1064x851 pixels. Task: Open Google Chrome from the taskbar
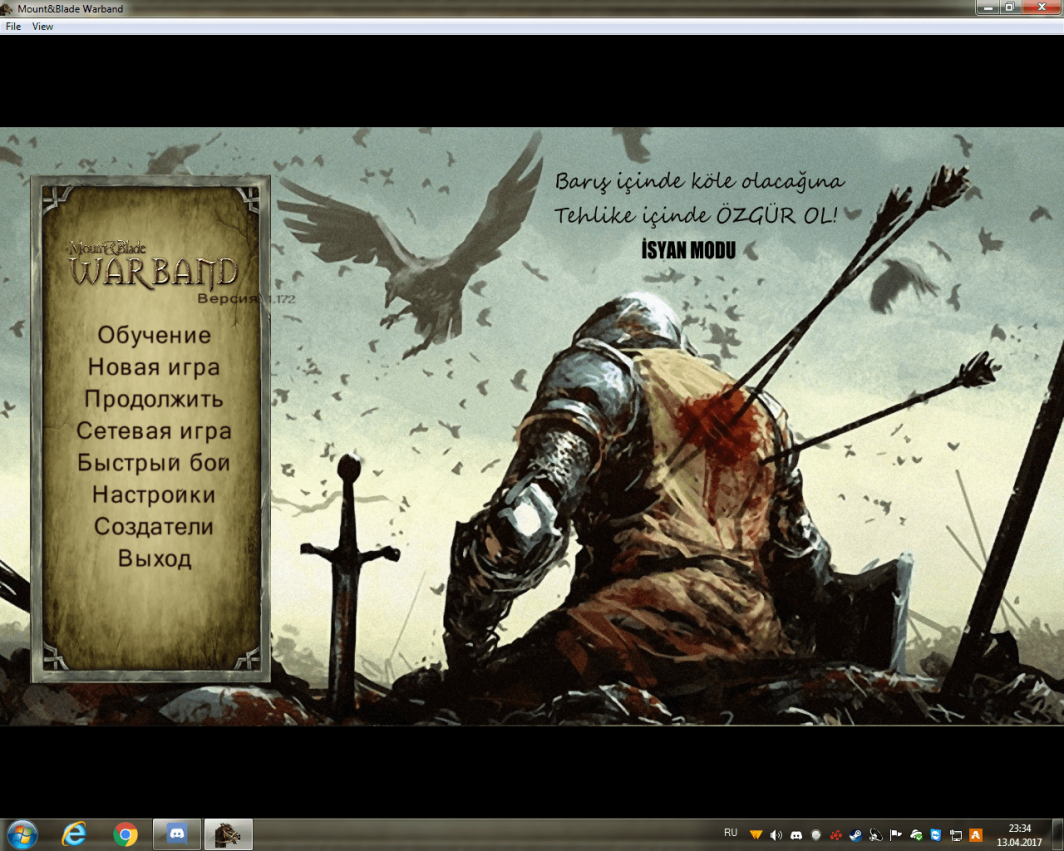tap(125, 834)
